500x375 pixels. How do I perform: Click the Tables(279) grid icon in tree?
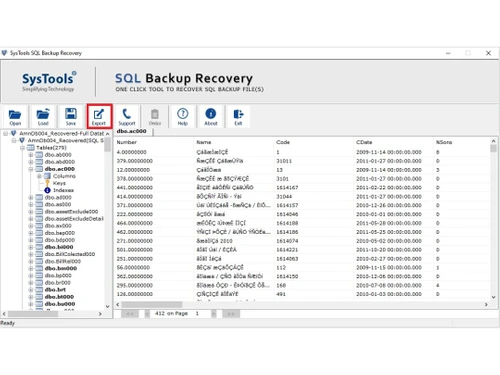[x=31, y=148]
